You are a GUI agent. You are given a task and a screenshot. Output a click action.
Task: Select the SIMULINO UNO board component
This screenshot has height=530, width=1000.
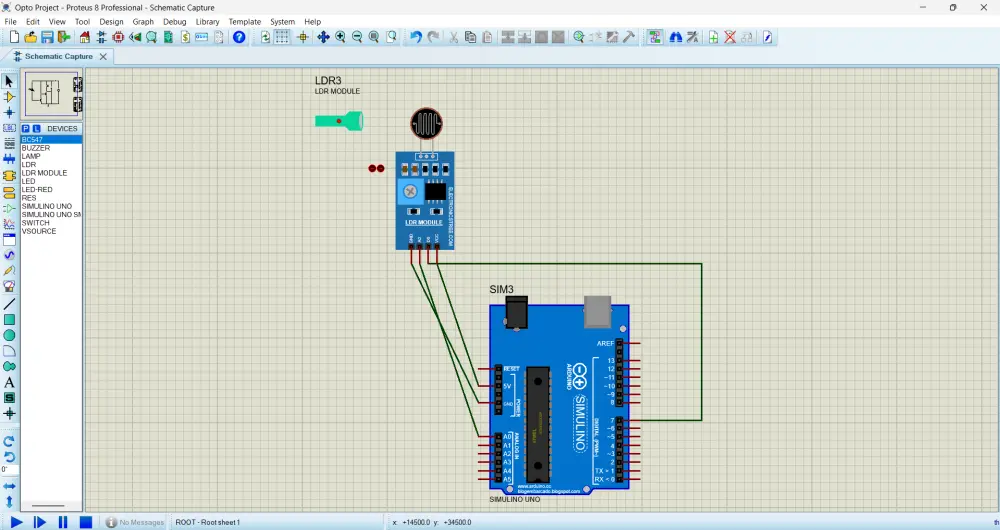tap(559, 397)
